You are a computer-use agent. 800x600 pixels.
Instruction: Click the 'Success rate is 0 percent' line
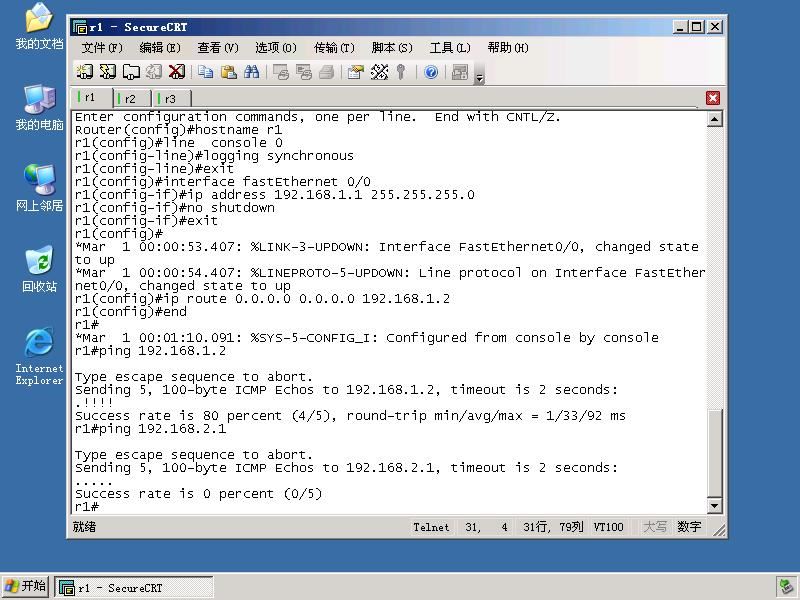pos(198,494)
